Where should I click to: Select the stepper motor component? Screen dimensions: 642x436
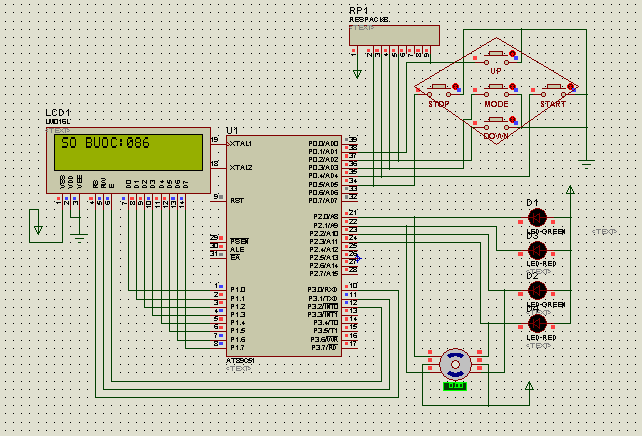pyautogui.click(x=455, y=363)
